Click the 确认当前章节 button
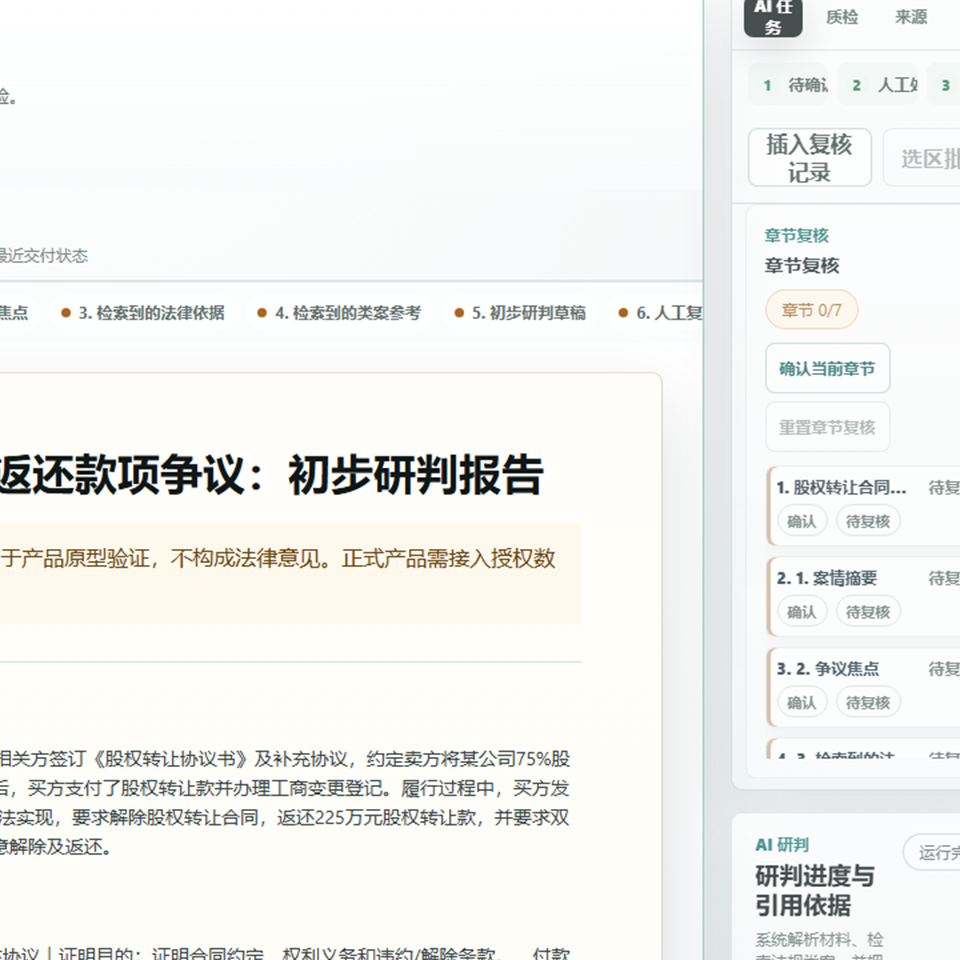 [827, 369]
